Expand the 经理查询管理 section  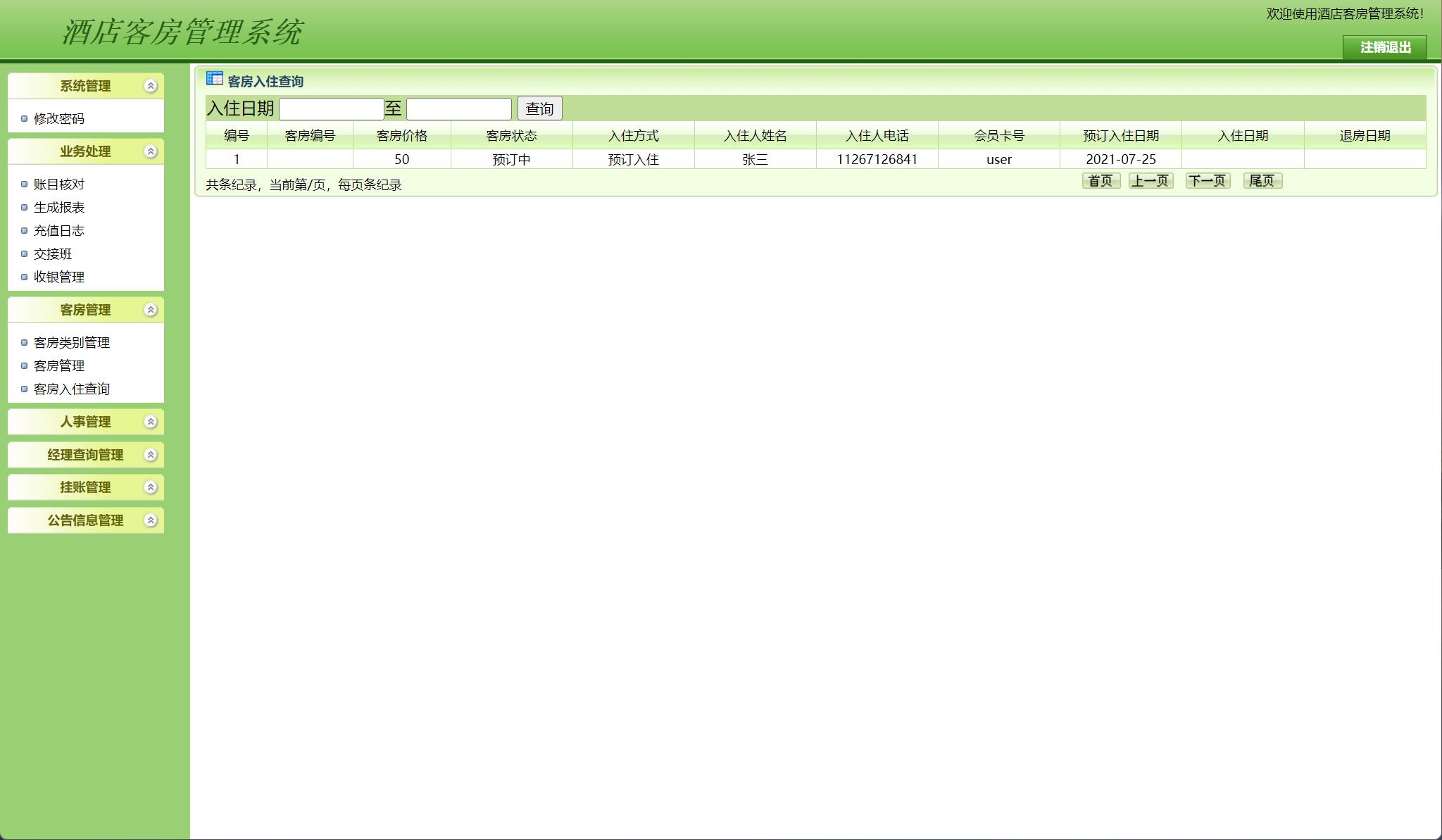point(149,455)
